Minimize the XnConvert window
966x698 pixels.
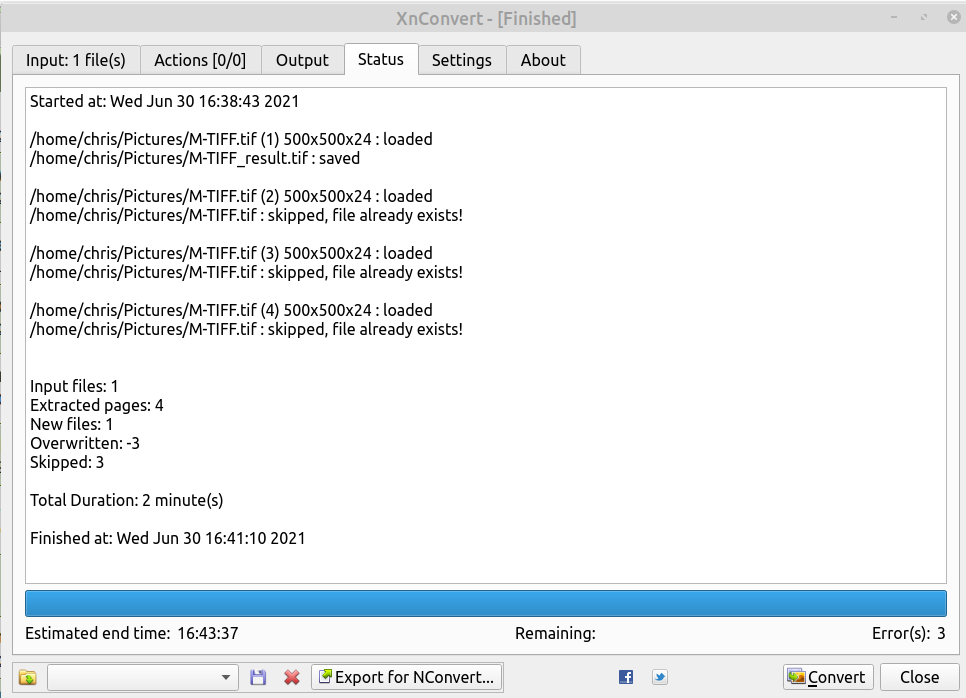click(894, 17)
